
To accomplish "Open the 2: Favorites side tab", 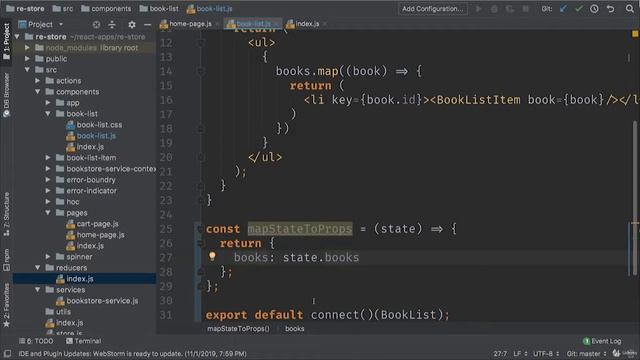I will 6,305.
